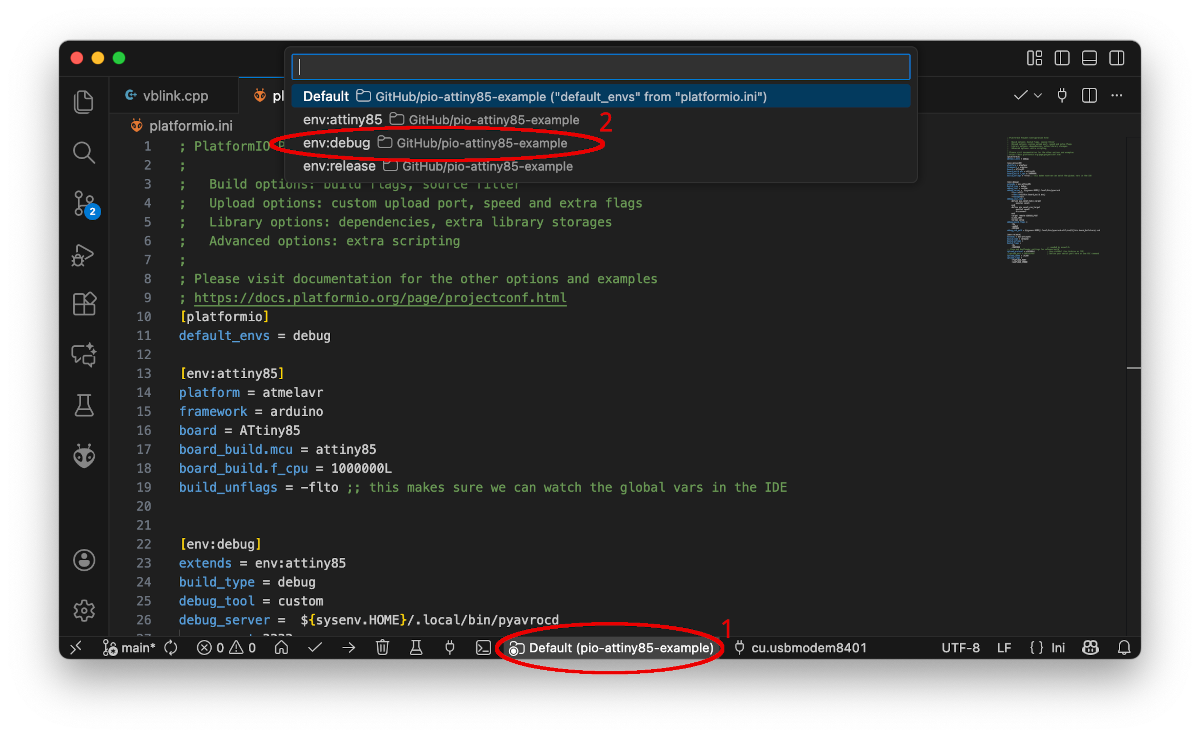Open the Run and Debug view
The height and width of the screenshot is (737, 1200).
pyautogui.click(x=84, y=254)
